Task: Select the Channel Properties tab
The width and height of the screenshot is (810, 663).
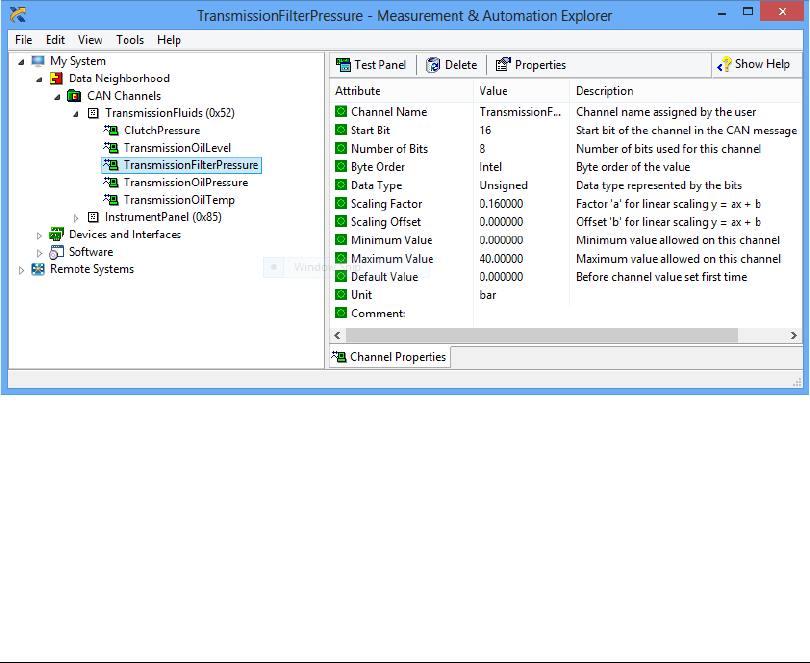Action: pyautogui.click(x=390, y=357)
